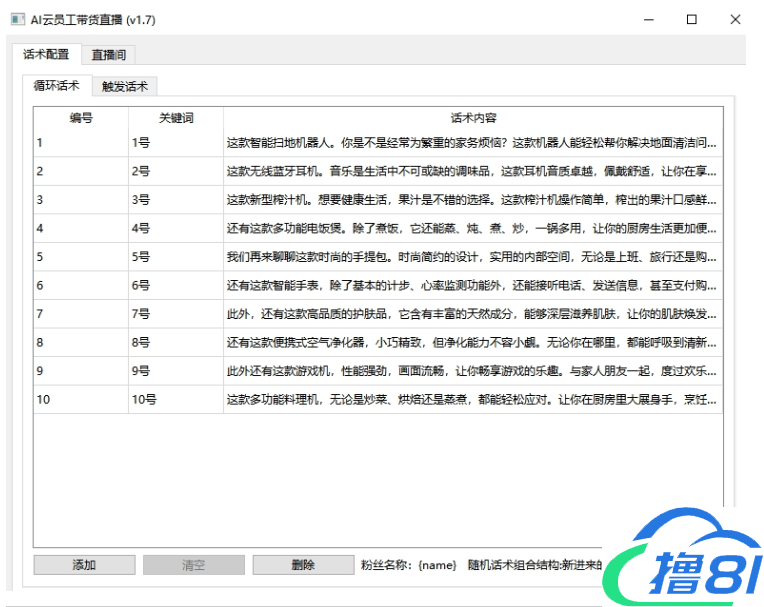Click the 新型榨汁机 script in row 3
Image resolution: width=764 pixels, height=607 pixels.
pyautogui.click(x=472, y=200)
